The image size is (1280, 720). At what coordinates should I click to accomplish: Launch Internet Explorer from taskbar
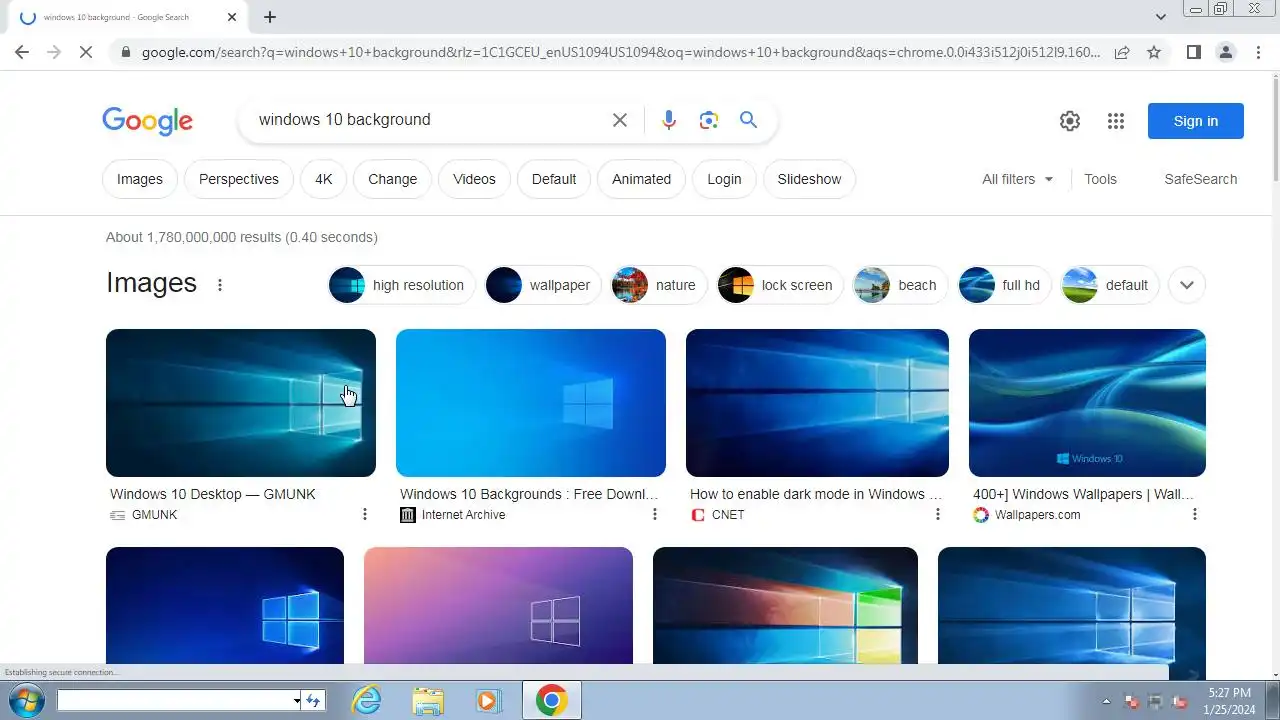click(x=367, y=701)
